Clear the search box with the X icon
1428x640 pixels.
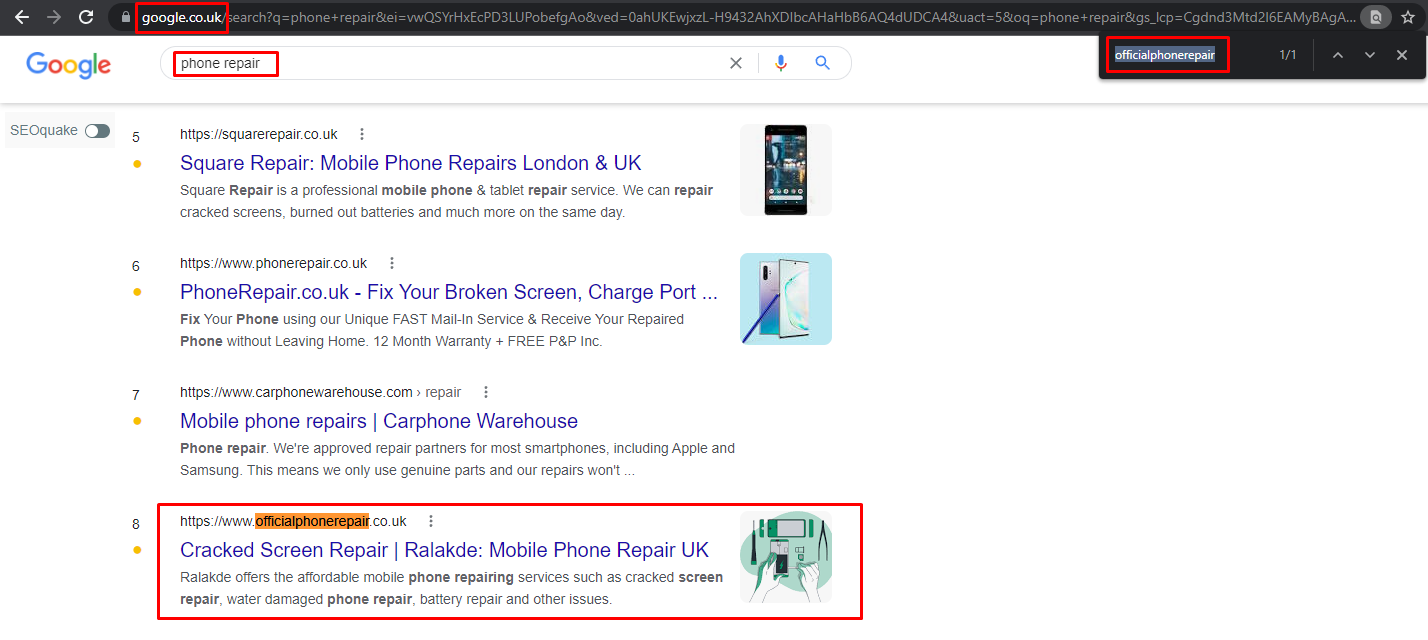pyautogui.click(x=736, y=63)
